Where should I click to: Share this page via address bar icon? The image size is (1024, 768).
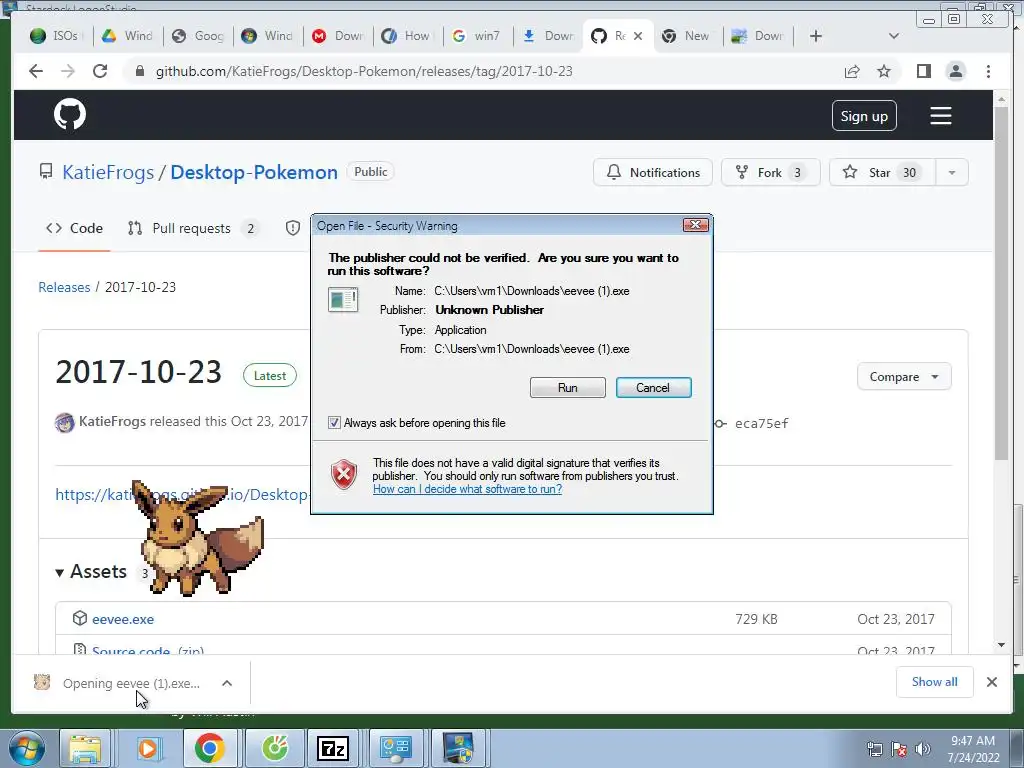tap(852, 71)
